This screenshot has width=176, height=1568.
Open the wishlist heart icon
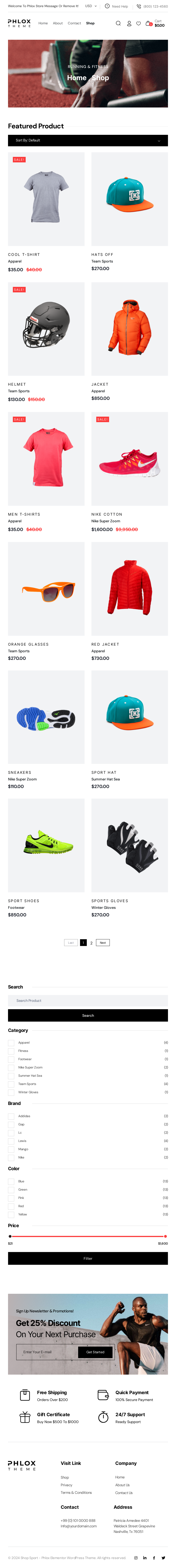pyautogui.click(x=138, y=24)
